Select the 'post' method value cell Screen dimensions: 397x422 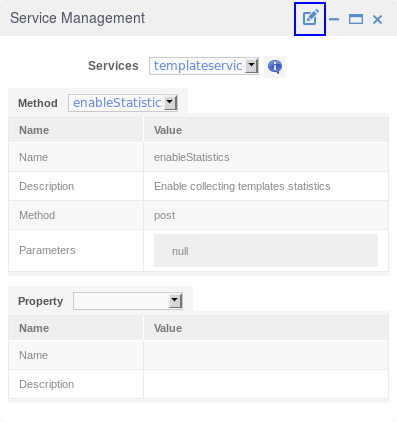[x=266, y=215]
